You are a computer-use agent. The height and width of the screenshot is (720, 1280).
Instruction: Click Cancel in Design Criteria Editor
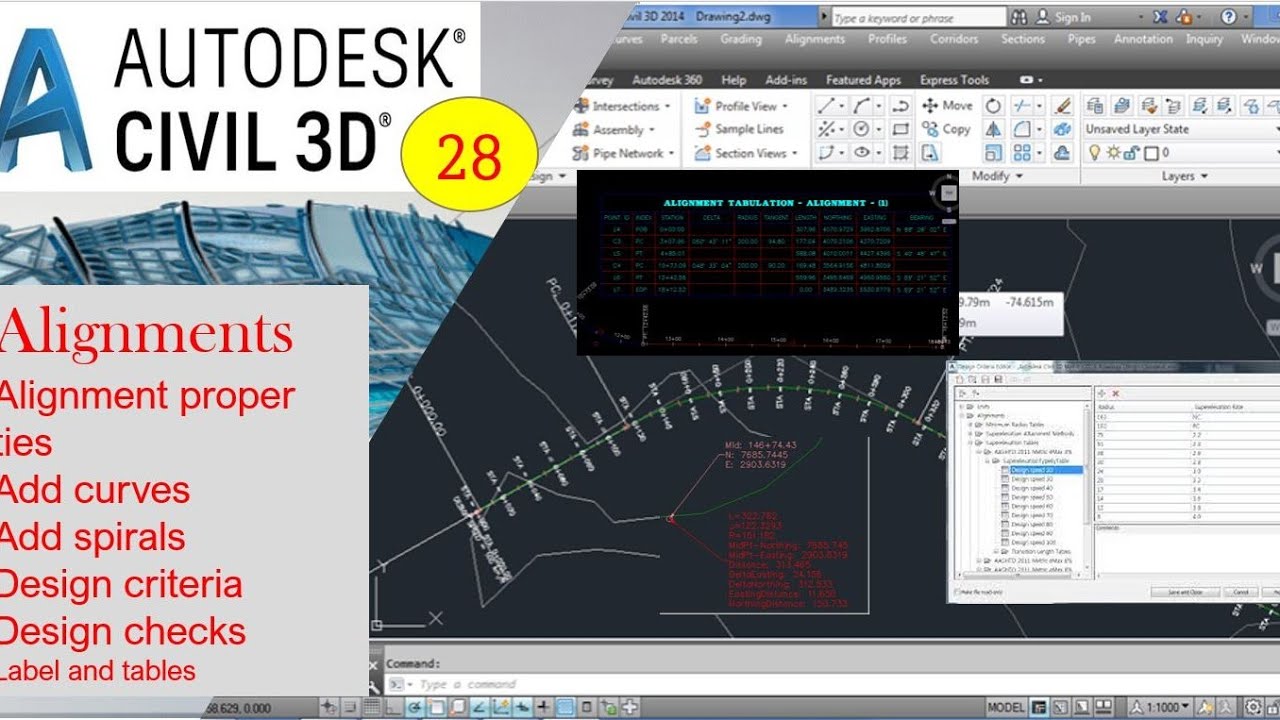click(1241, 592)
